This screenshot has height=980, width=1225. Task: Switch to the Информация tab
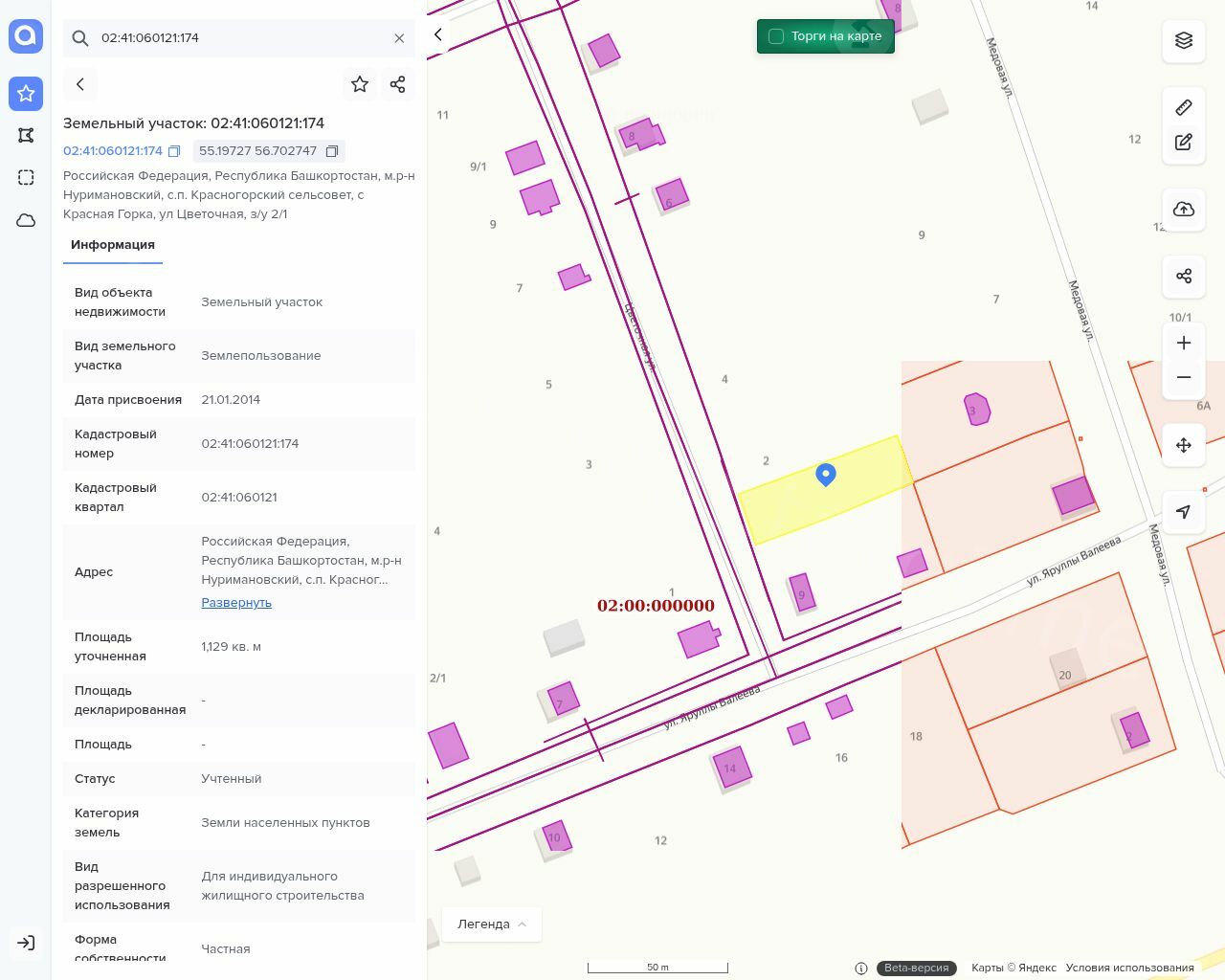(x=113, y=245)
